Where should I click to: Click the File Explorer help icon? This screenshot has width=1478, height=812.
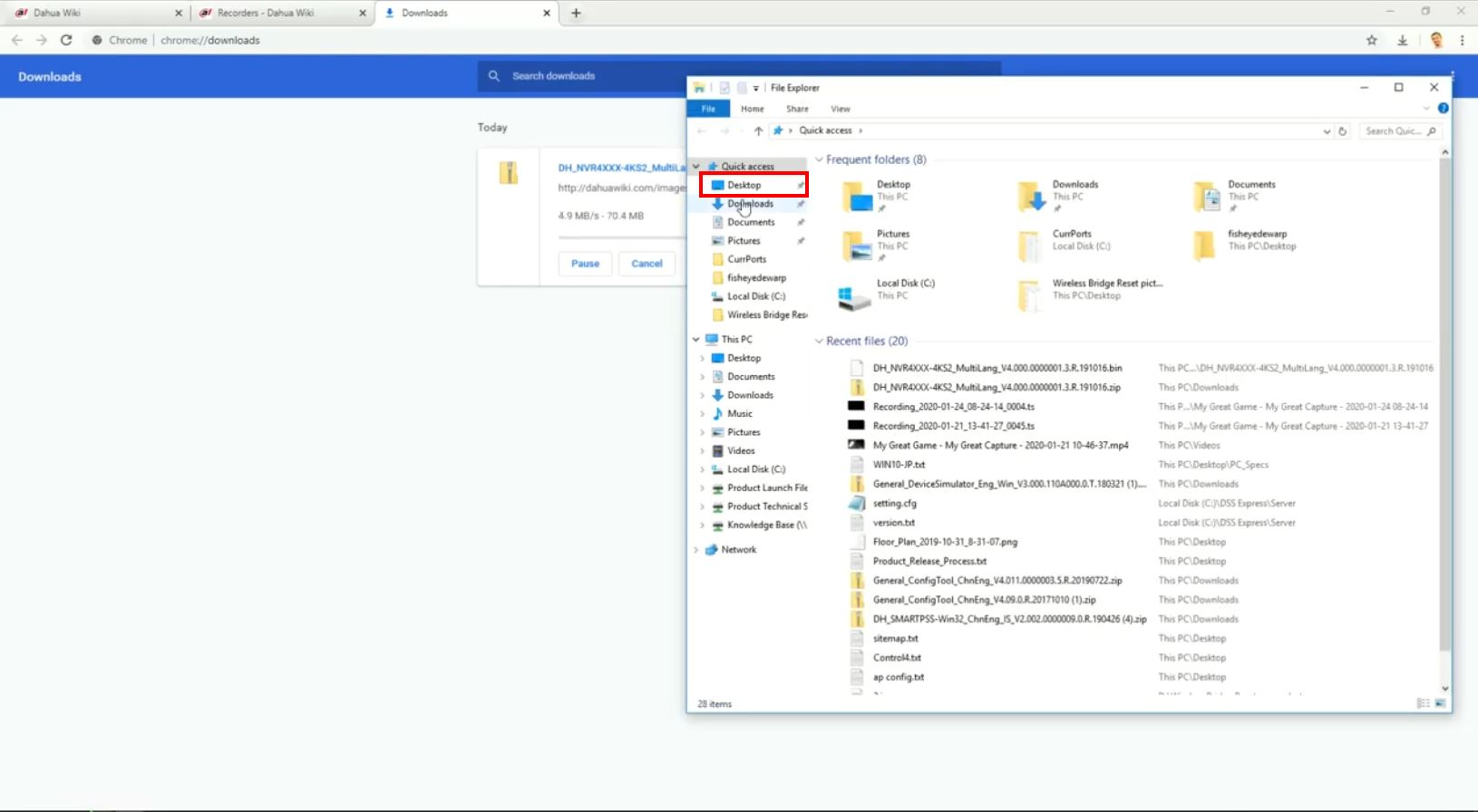1443,109
